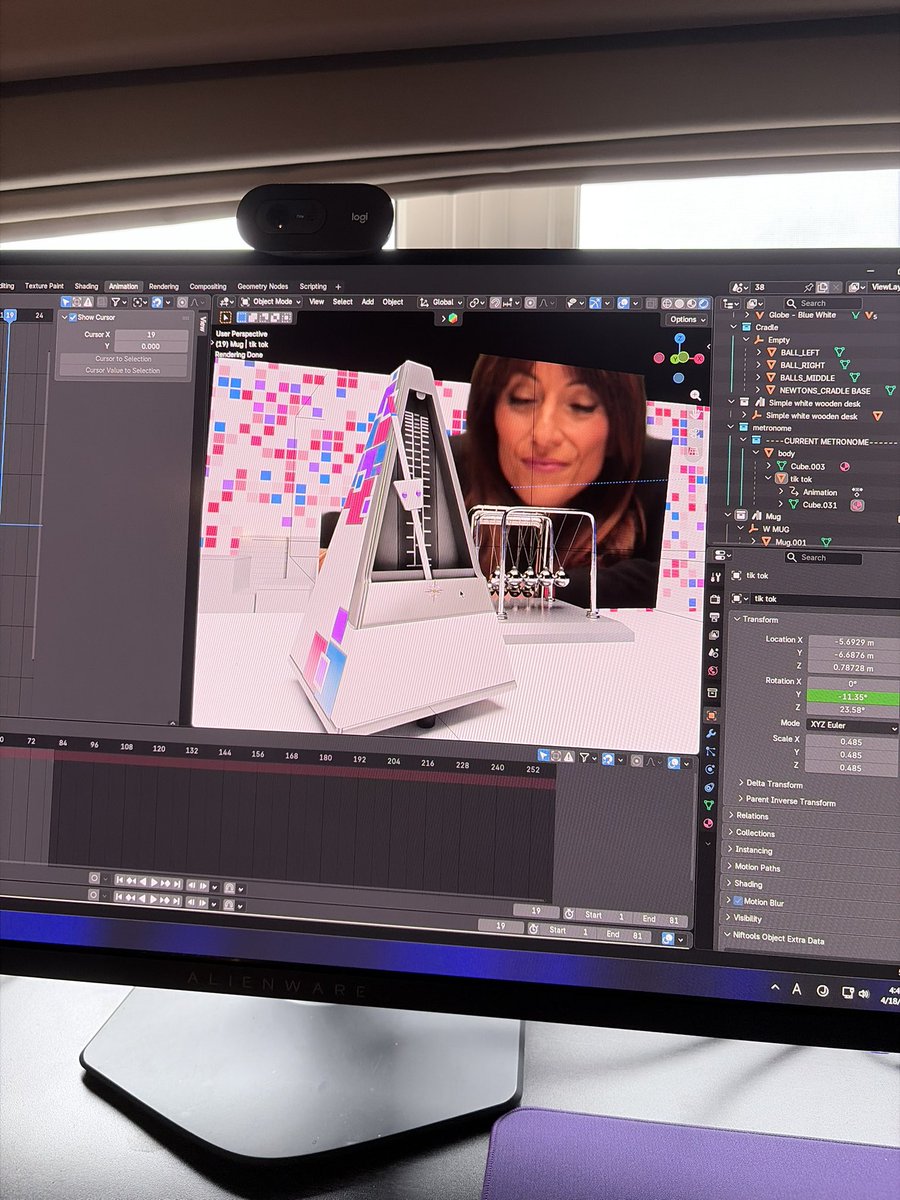Open the Shading workspace tab
Viewport: 900px width, 1200px height.
87,286
